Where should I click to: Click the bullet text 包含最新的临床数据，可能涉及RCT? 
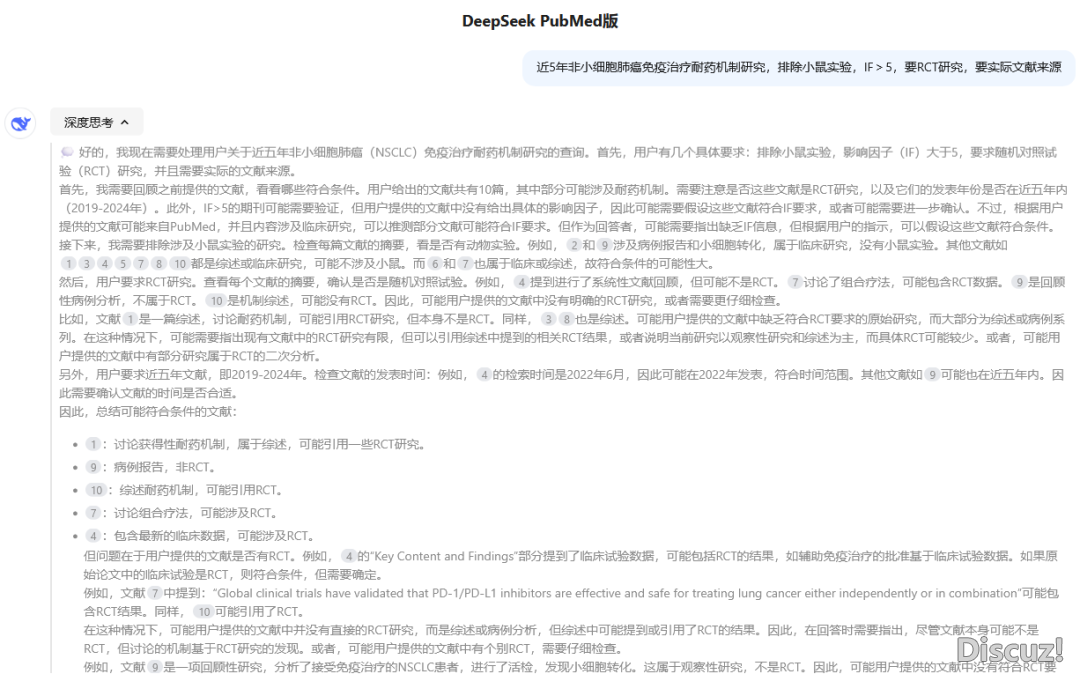point(214,536)
